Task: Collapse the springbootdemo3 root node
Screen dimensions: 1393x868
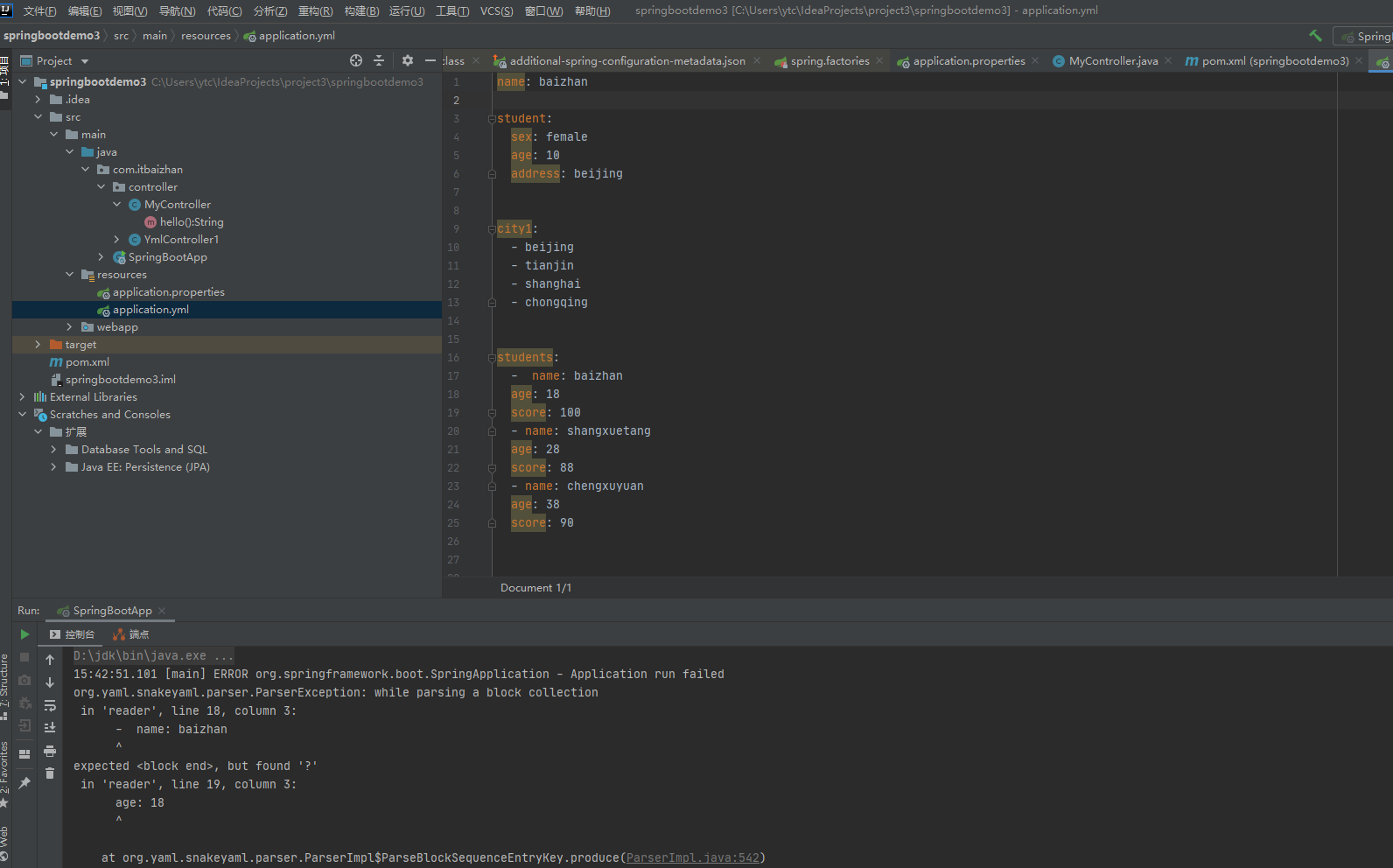Action: point(23,81)
